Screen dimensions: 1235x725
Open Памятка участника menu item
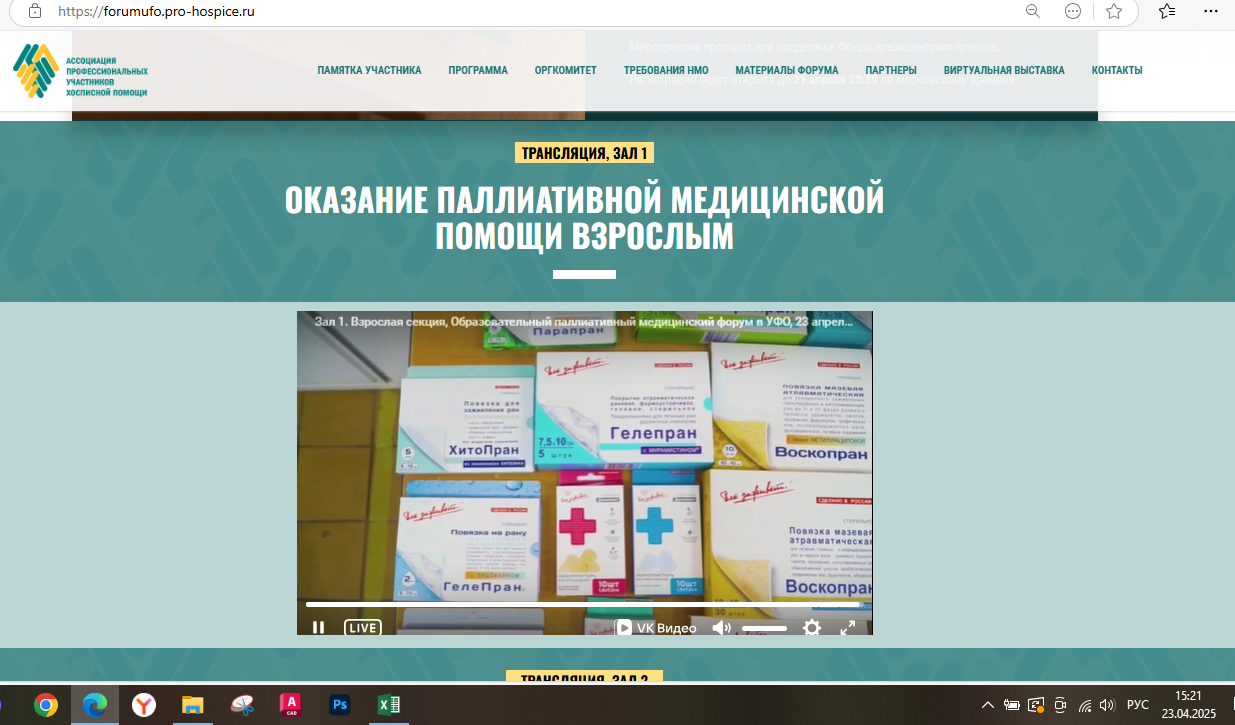coord(369,71)
